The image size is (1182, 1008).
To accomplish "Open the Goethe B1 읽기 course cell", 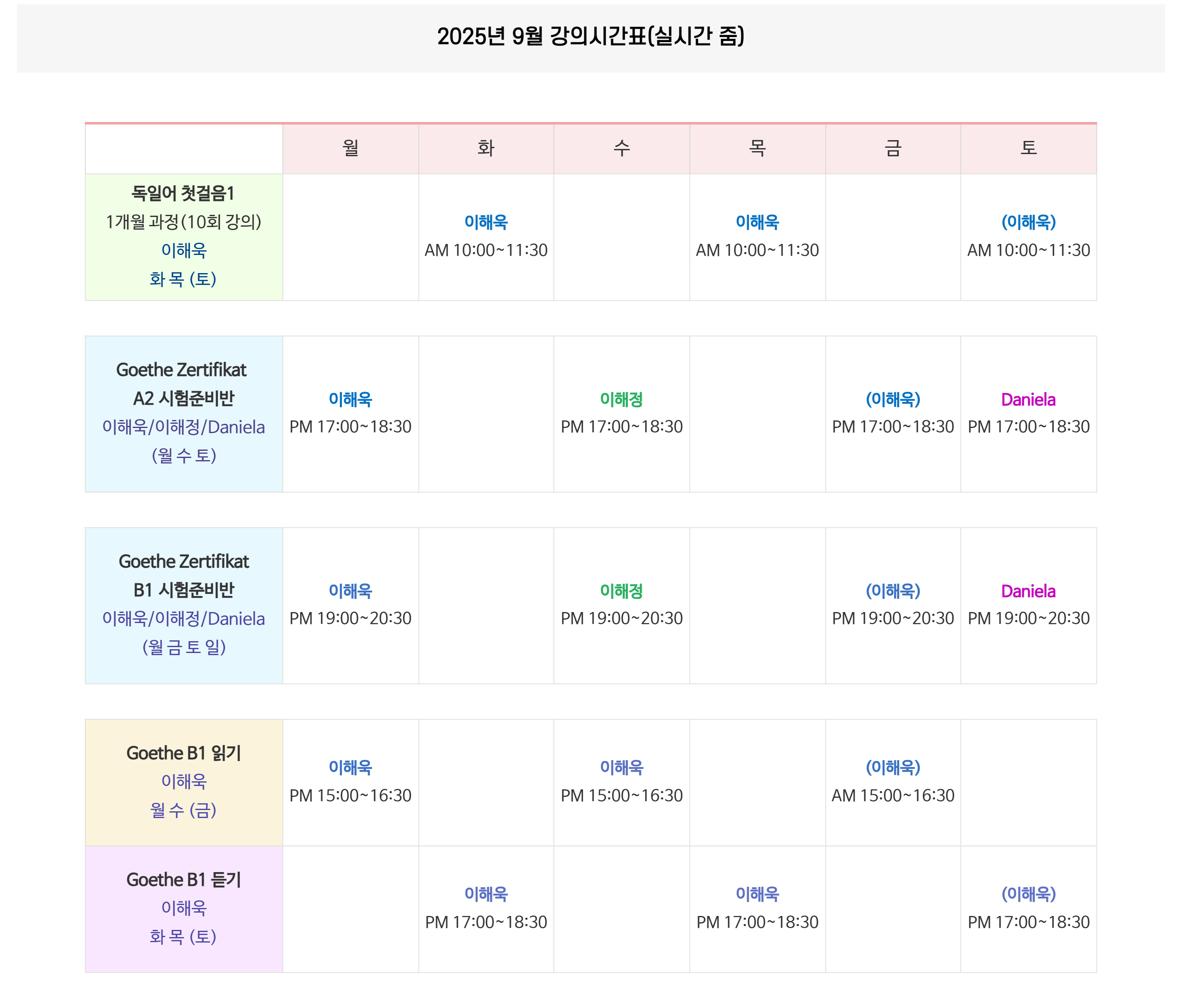I will pyautogui.click(x=184, y=782).
